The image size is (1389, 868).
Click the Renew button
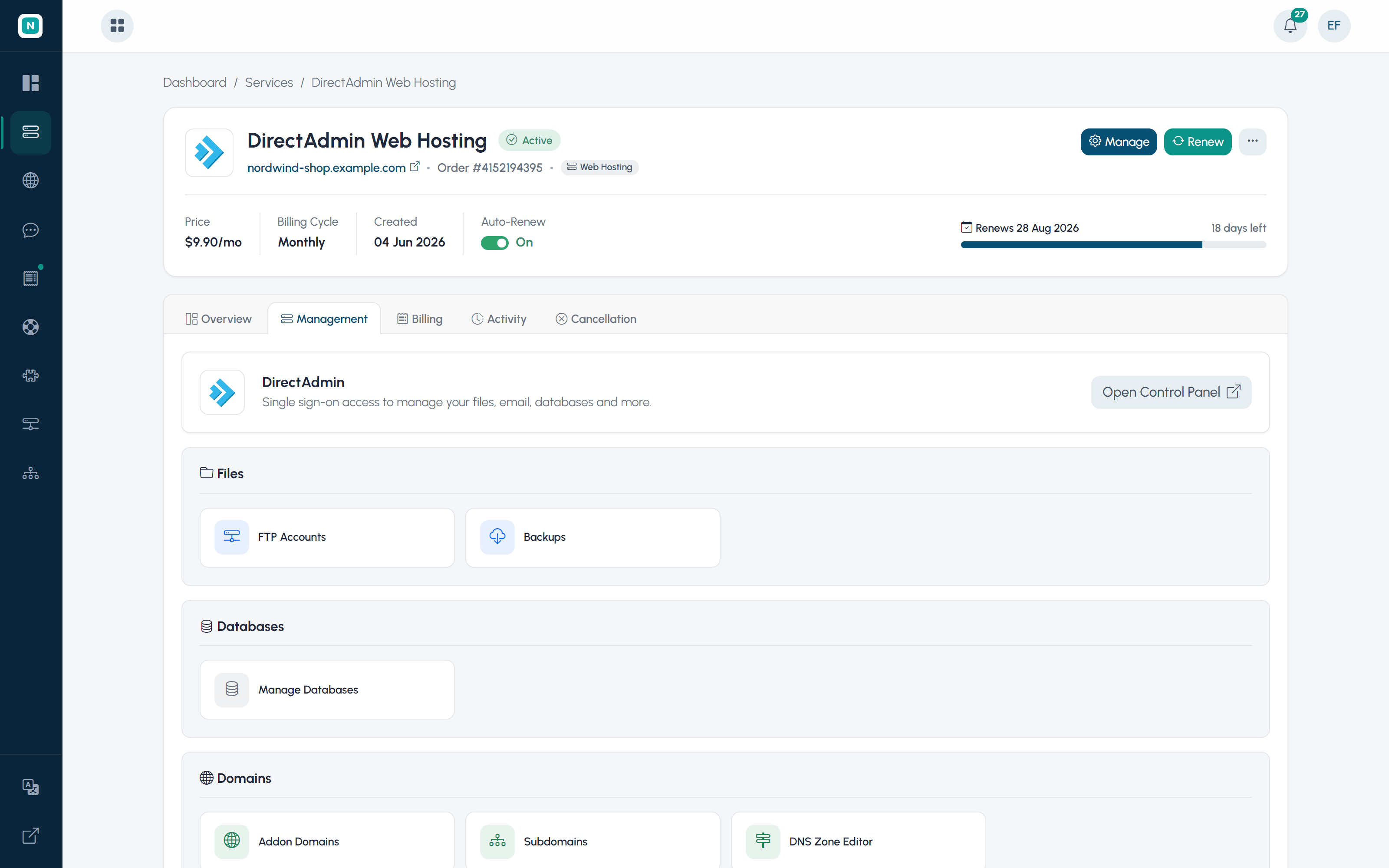click(x=1198, y=142)
